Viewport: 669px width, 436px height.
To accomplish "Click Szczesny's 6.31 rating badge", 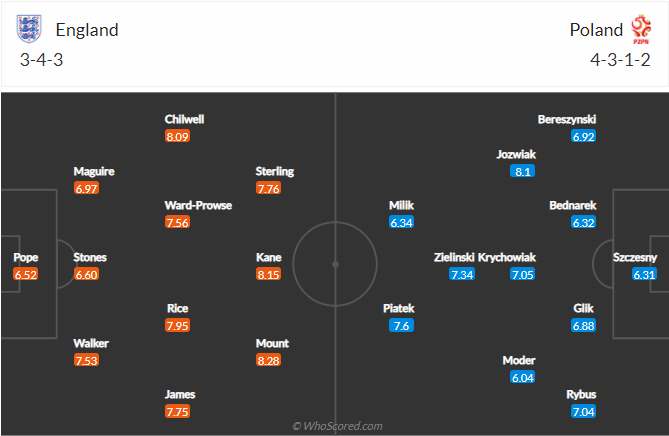I will (645, 274).
